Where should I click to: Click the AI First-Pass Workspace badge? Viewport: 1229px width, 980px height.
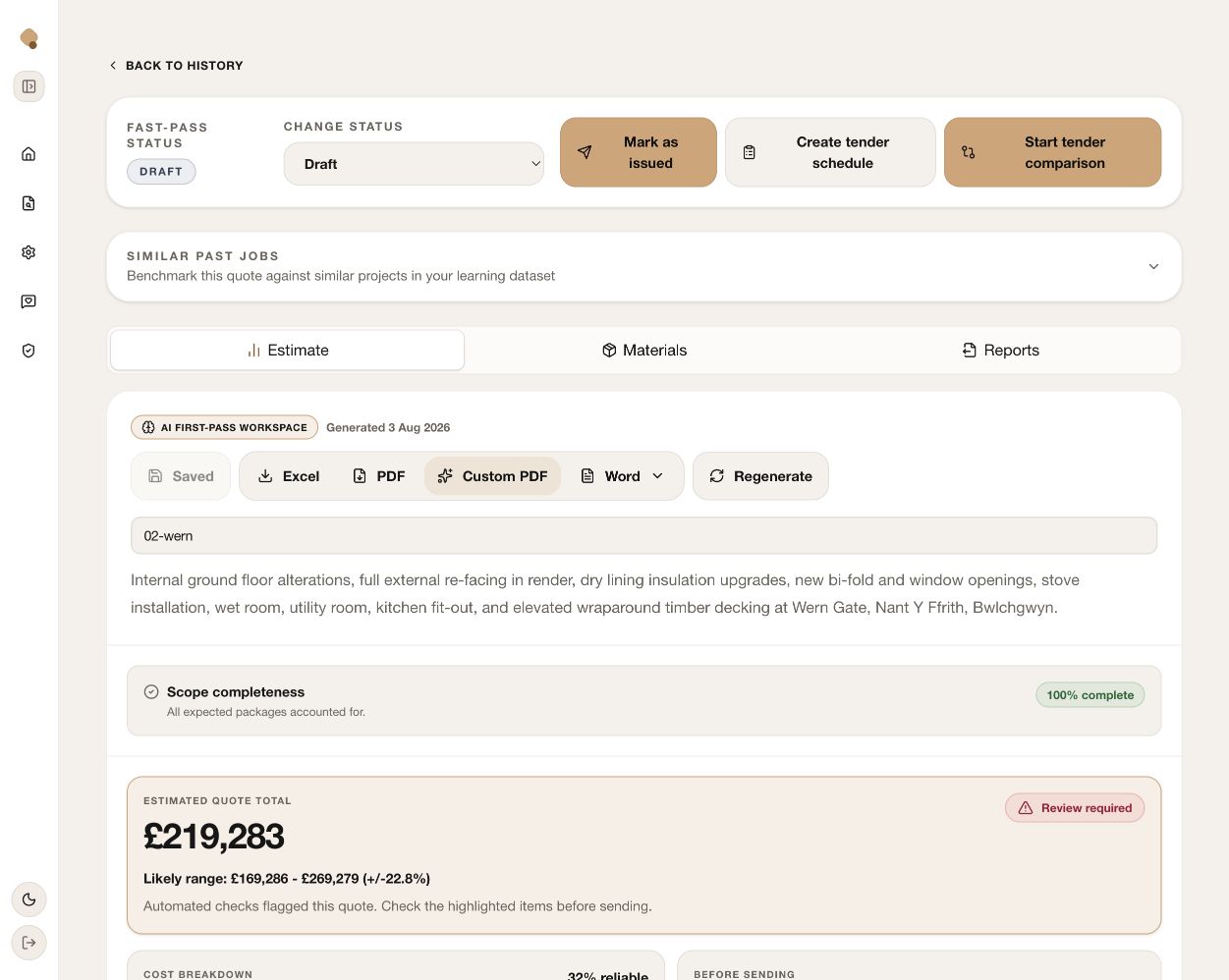[224, 427]
